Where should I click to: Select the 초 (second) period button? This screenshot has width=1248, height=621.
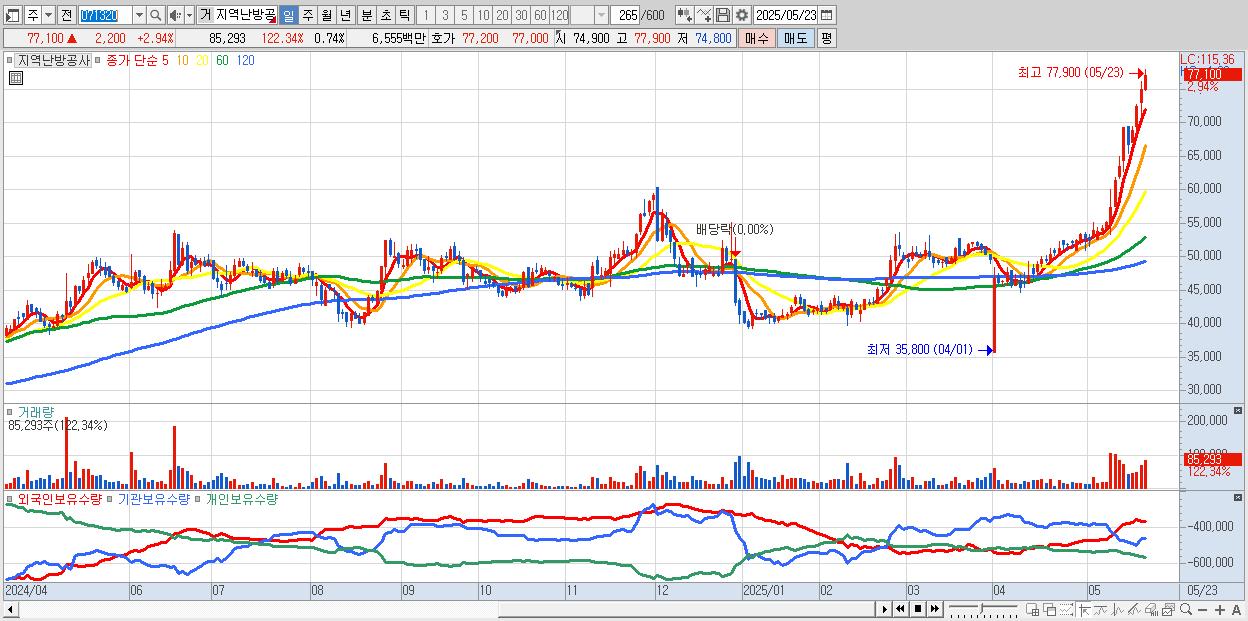(x=385, y=15)
